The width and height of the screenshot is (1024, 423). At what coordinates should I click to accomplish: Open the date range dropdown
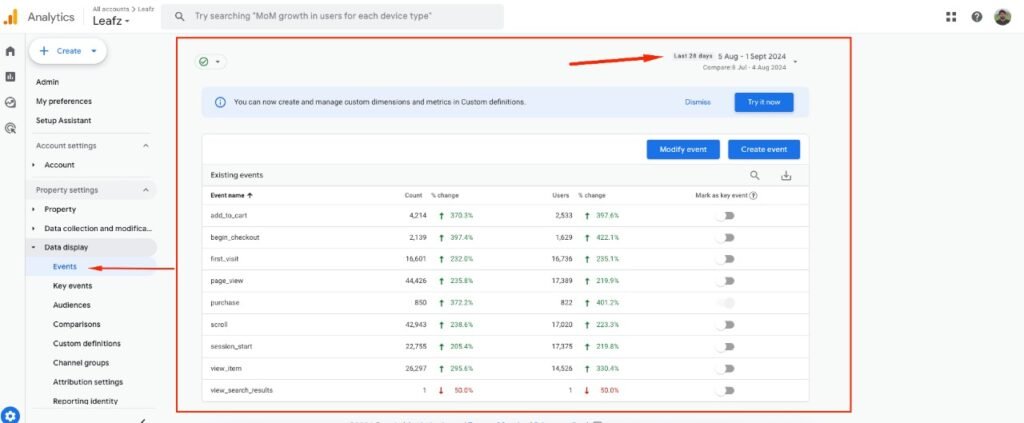[x=795, y=62]
